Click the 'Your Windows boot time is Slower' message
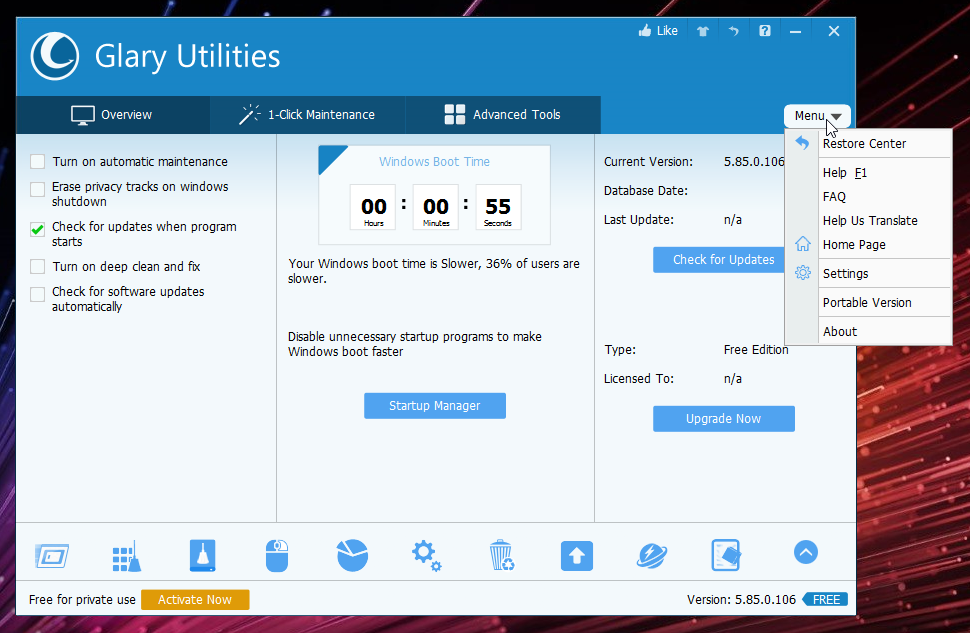The height and width of the screenshot is (633, 970). (x=434, y=271)
